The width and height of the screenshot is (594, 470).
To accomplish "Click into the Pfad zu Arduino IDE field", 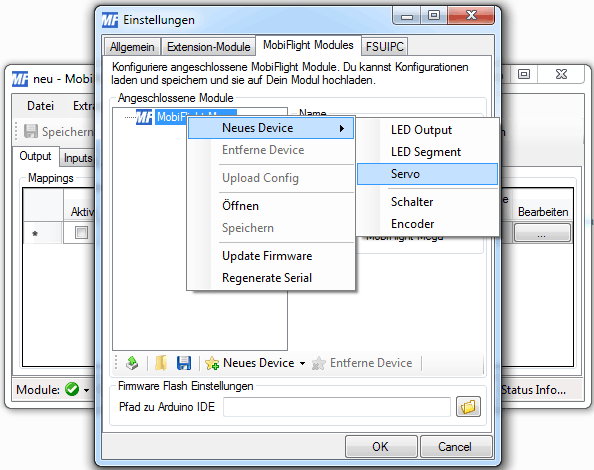I will [x=337, y=407].
